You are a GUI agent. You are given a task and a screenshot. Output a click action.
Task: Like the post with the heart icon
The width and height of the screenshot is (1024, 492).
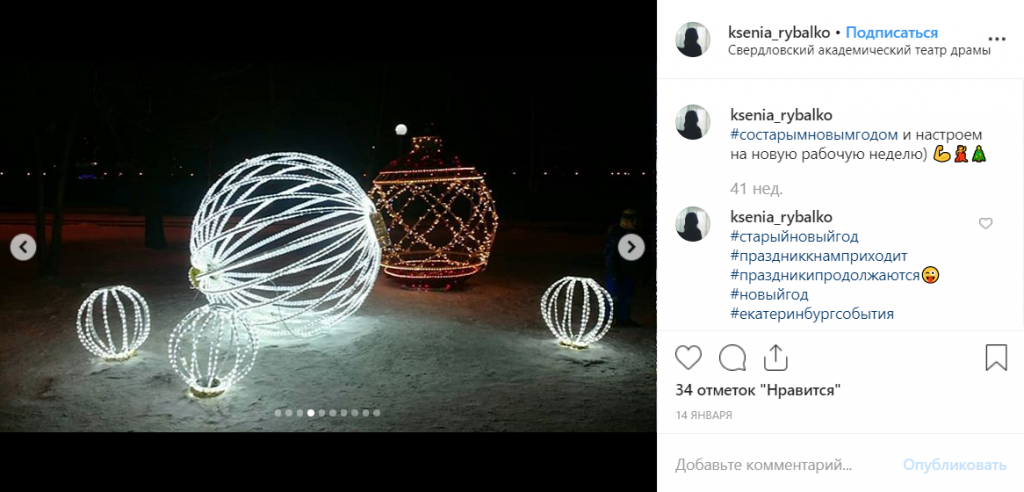click(x=688, y=358)
